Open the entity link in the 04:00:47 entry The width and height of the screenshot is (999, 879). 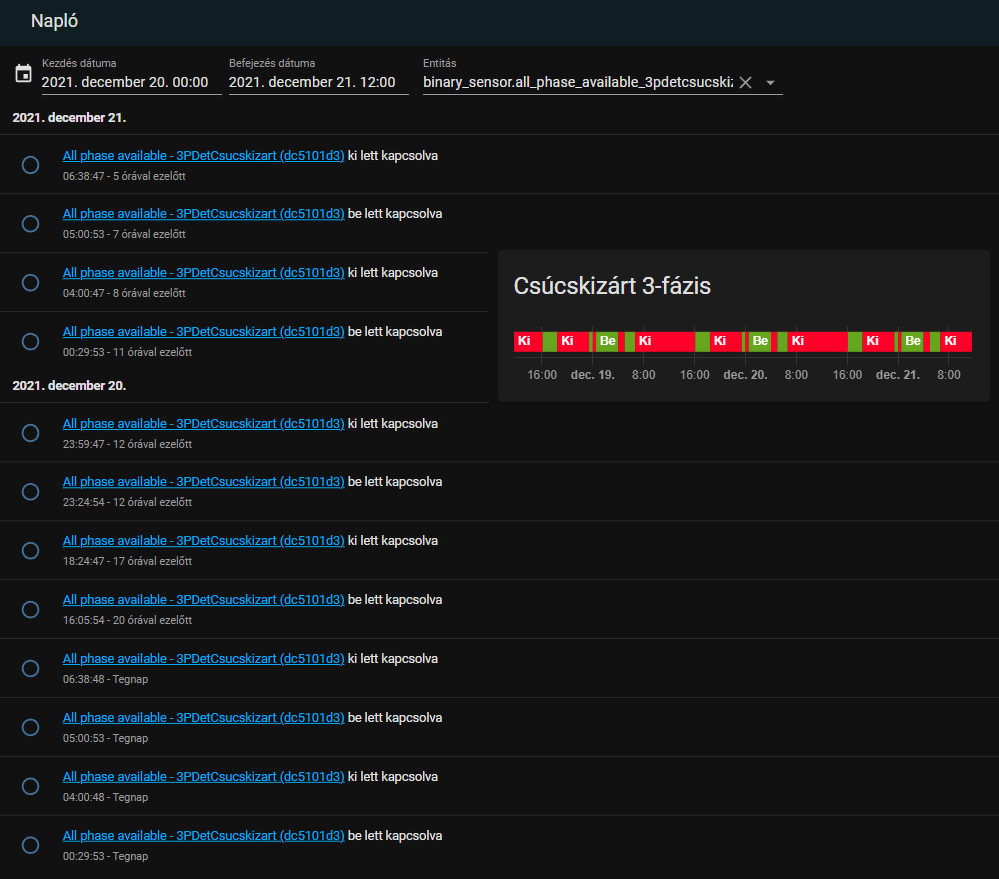tap(203, 273)
